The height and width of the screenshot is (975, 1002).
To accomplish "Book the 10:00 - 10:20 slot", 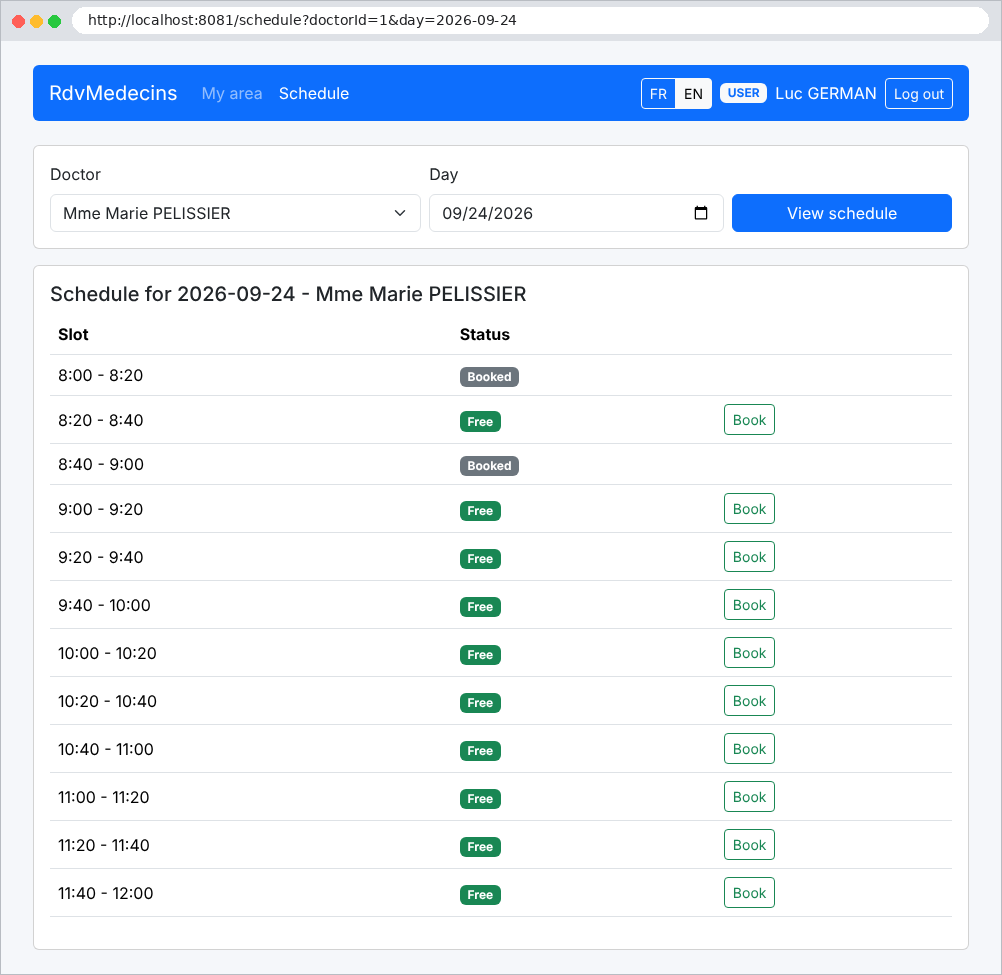I will pyautogui.click(x=749, y=653).
